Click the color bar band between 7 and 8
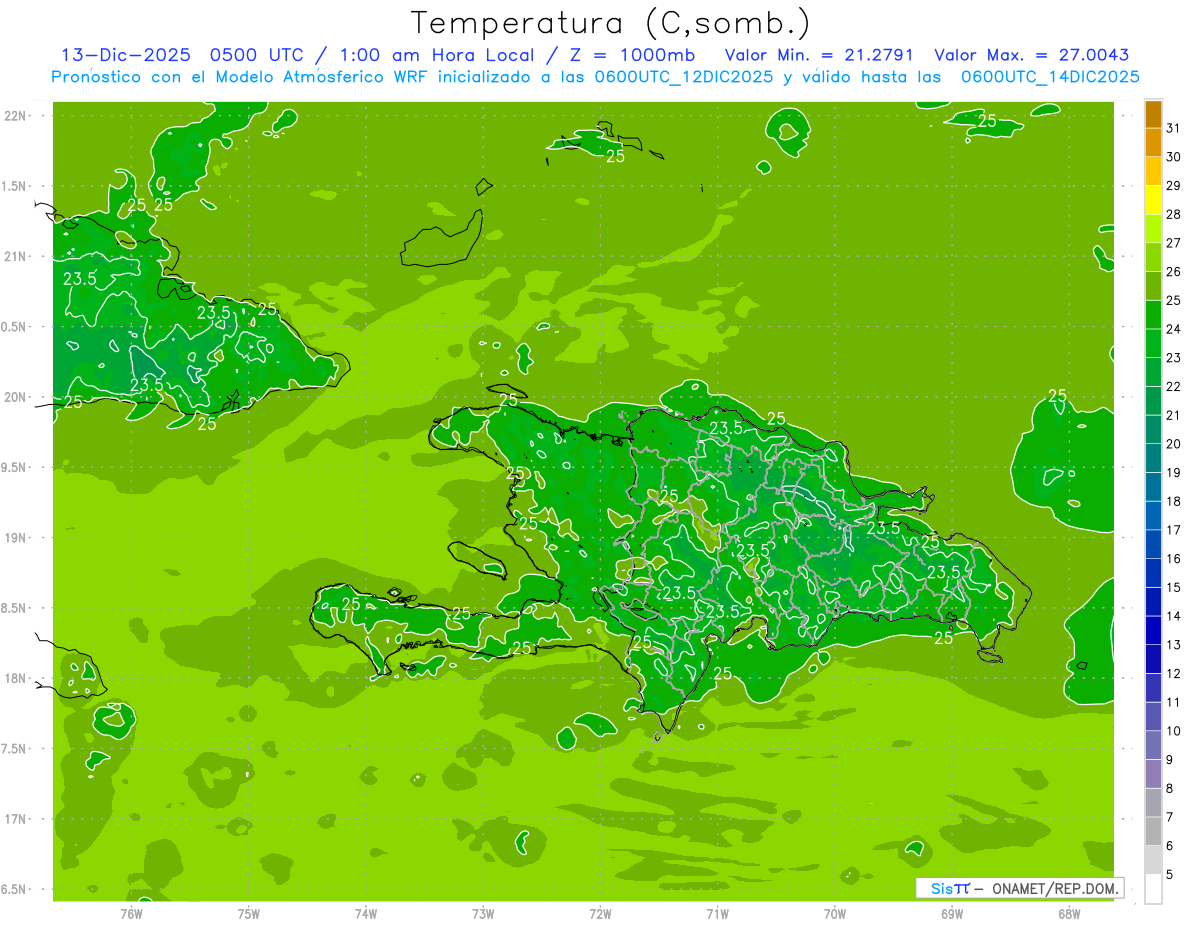1200x927 pixels. tap(1153, 803)
